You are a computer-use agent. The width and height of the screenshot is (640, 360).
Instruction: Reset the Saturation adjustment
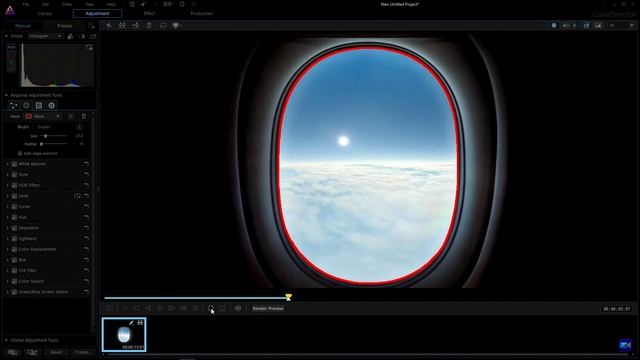point(86,228)
